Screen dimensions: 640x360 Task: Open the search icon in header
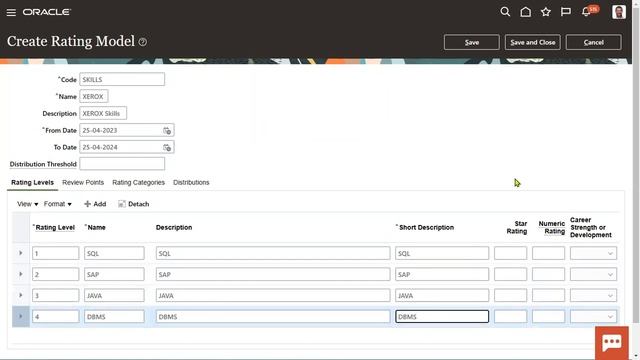[x=505, y=12]
